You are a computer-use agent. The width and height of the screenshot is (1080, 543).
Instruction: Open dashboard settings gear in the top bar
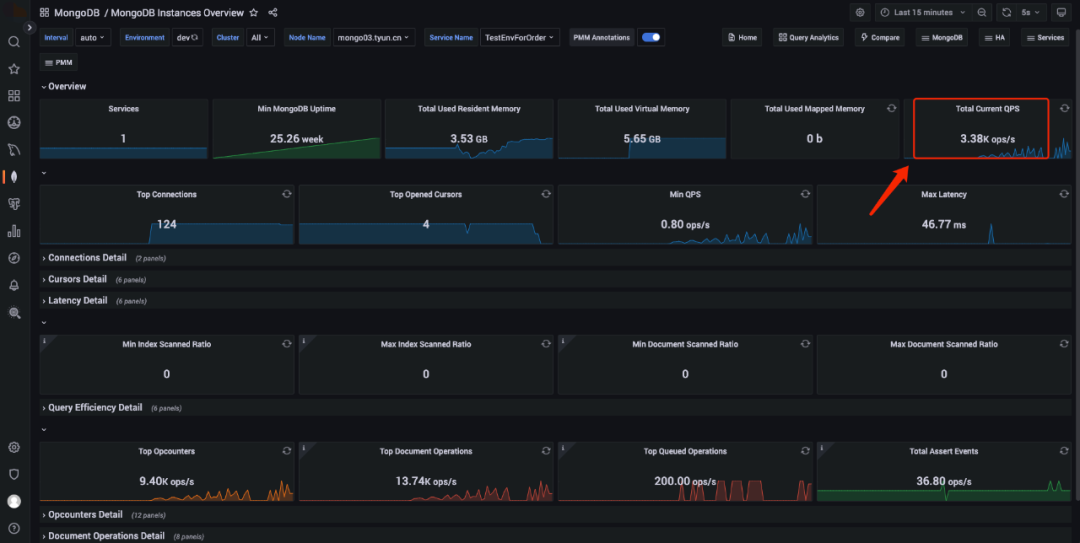pyautogui.click(x=860, y=12)
